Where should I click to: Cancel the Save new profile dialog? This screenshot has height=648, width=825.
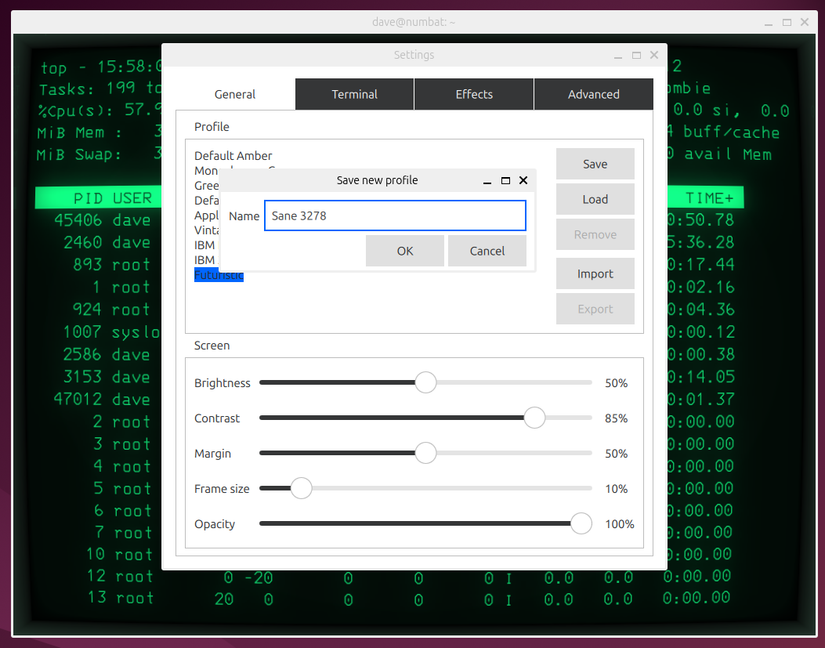click(x=487, y=251)
